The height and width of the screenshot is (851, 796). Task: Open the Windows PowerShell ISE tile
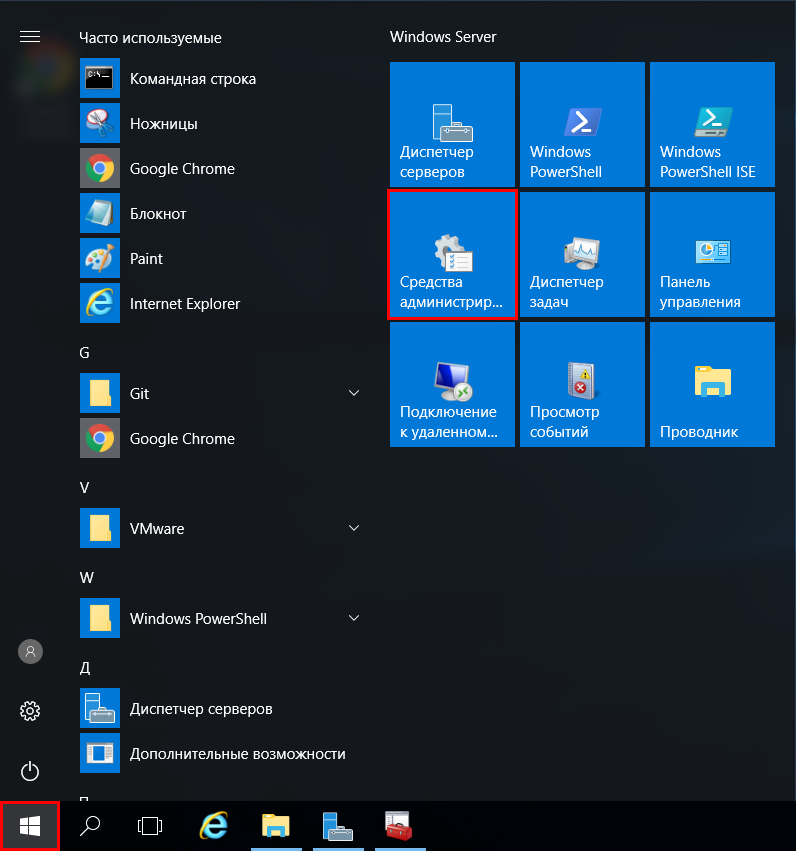point(712,125)
